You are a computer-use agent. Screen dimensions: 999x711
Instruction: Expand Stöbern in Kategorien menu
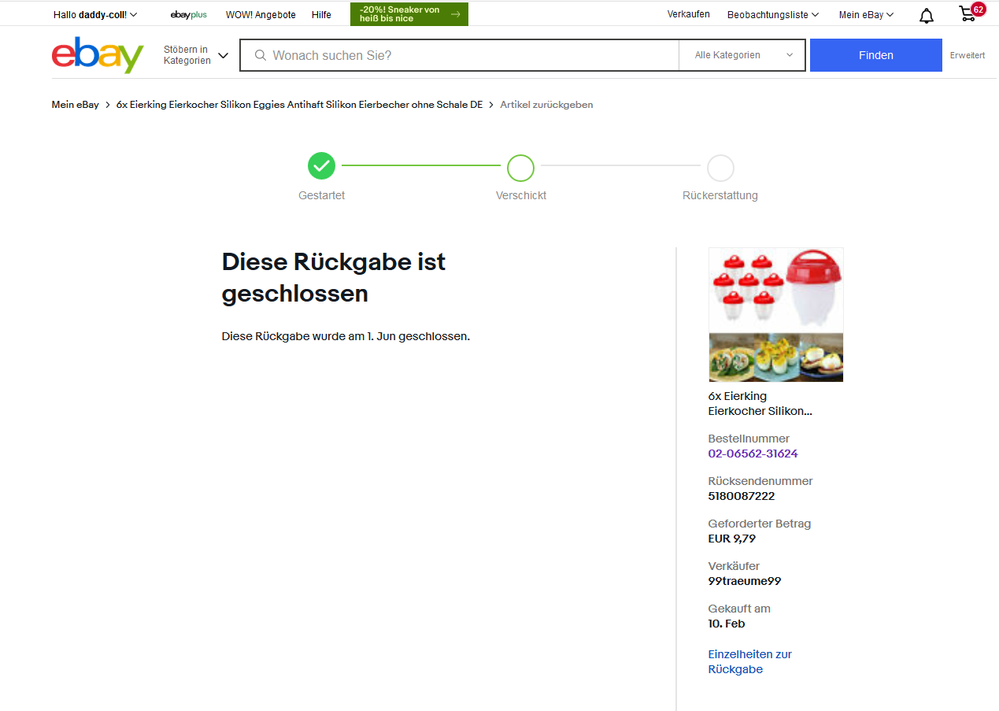click(x=196, y=55)
